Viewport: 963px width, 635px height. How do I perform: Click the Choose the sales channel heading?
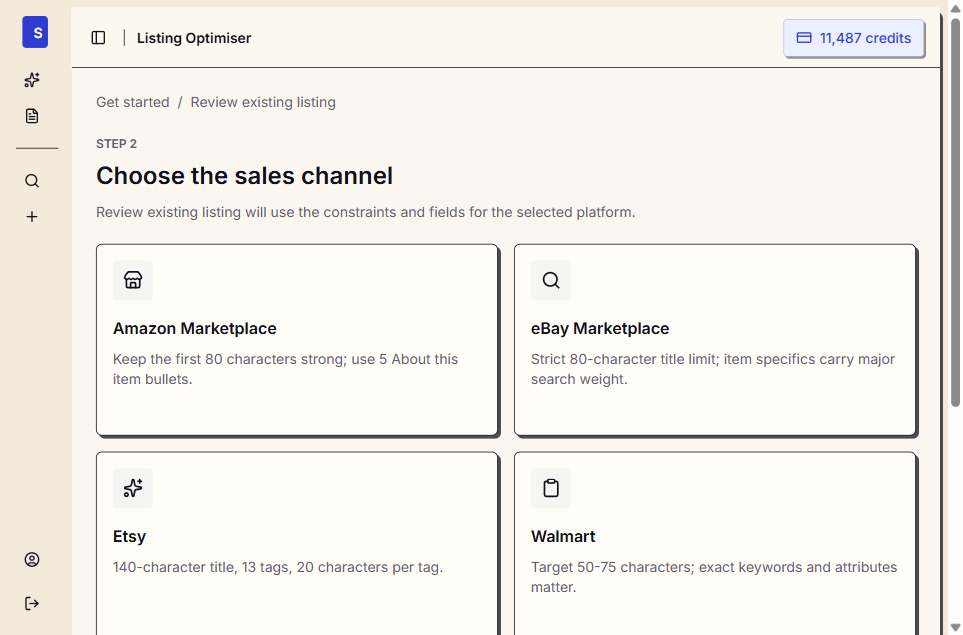click(x=244, y=176)
